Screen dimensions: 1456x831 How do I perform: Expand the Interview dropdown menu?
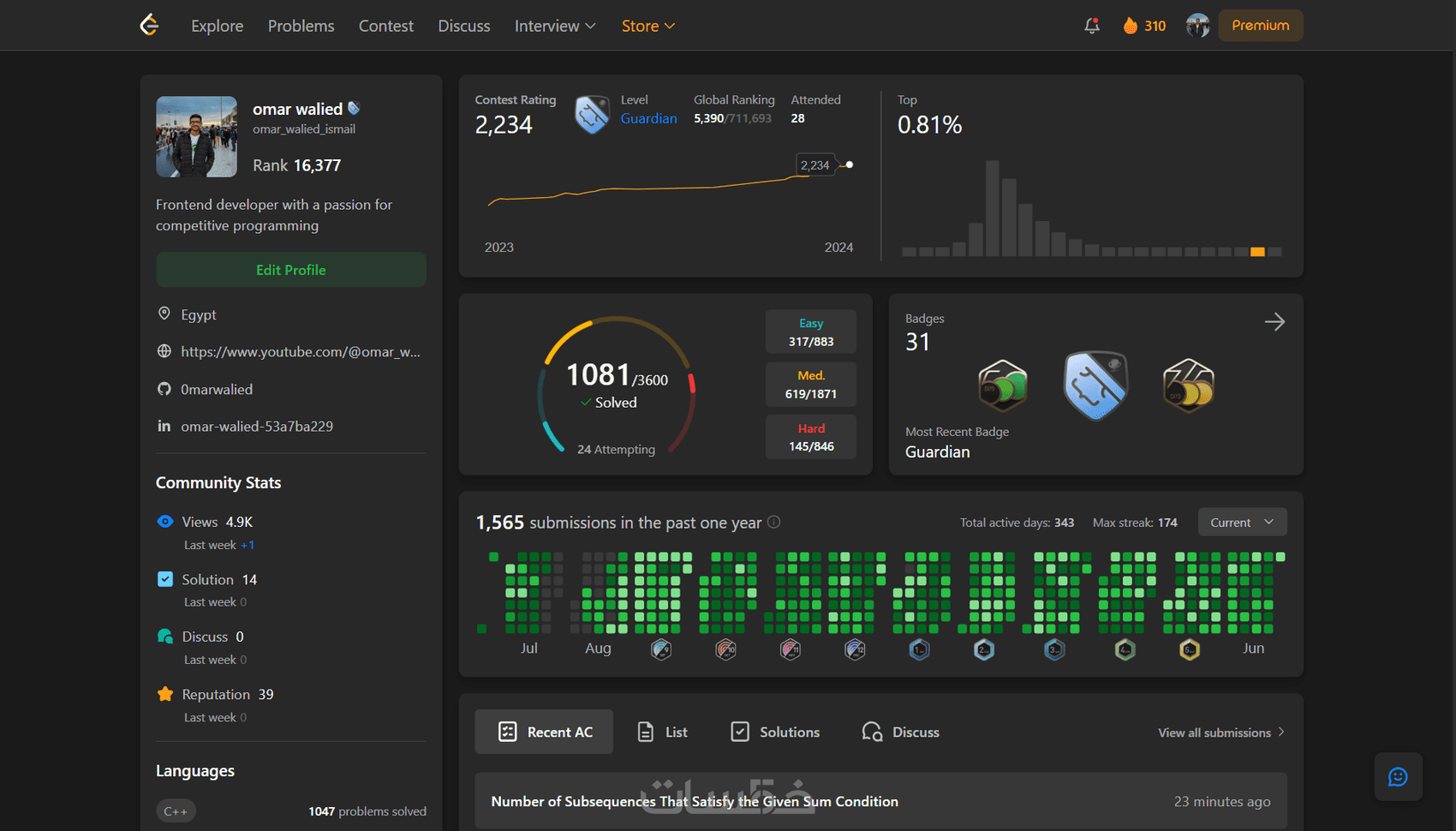[555, 26]
